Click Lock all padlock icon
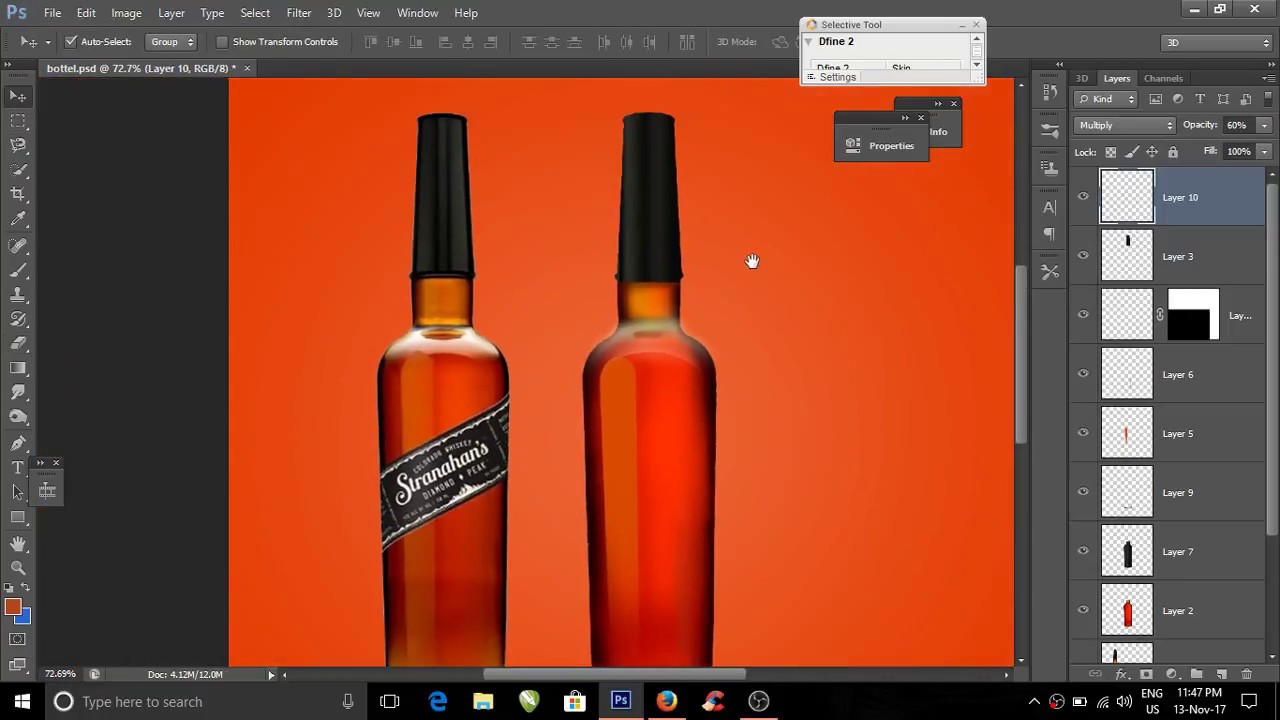The height and width of the screenshot is (720, 1280). [1173, 152]
